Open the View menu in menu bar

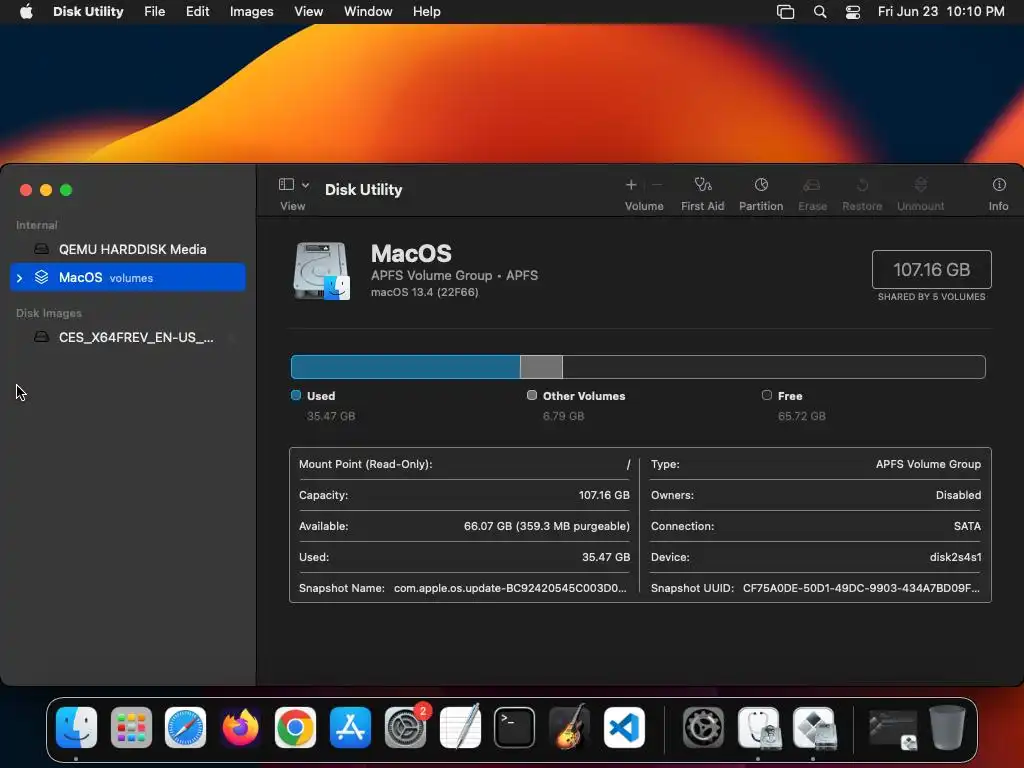coord(308,12)
